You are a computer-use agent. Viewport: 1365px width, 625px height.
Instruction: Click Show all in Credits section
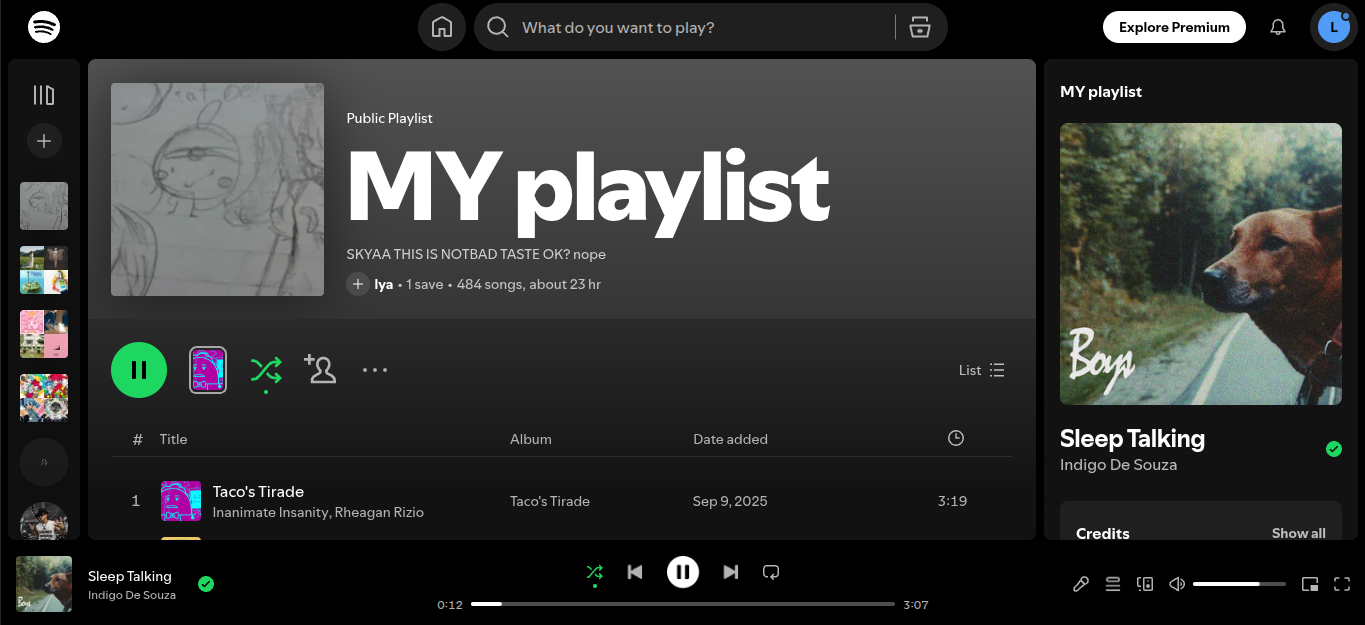(1298, 533)
